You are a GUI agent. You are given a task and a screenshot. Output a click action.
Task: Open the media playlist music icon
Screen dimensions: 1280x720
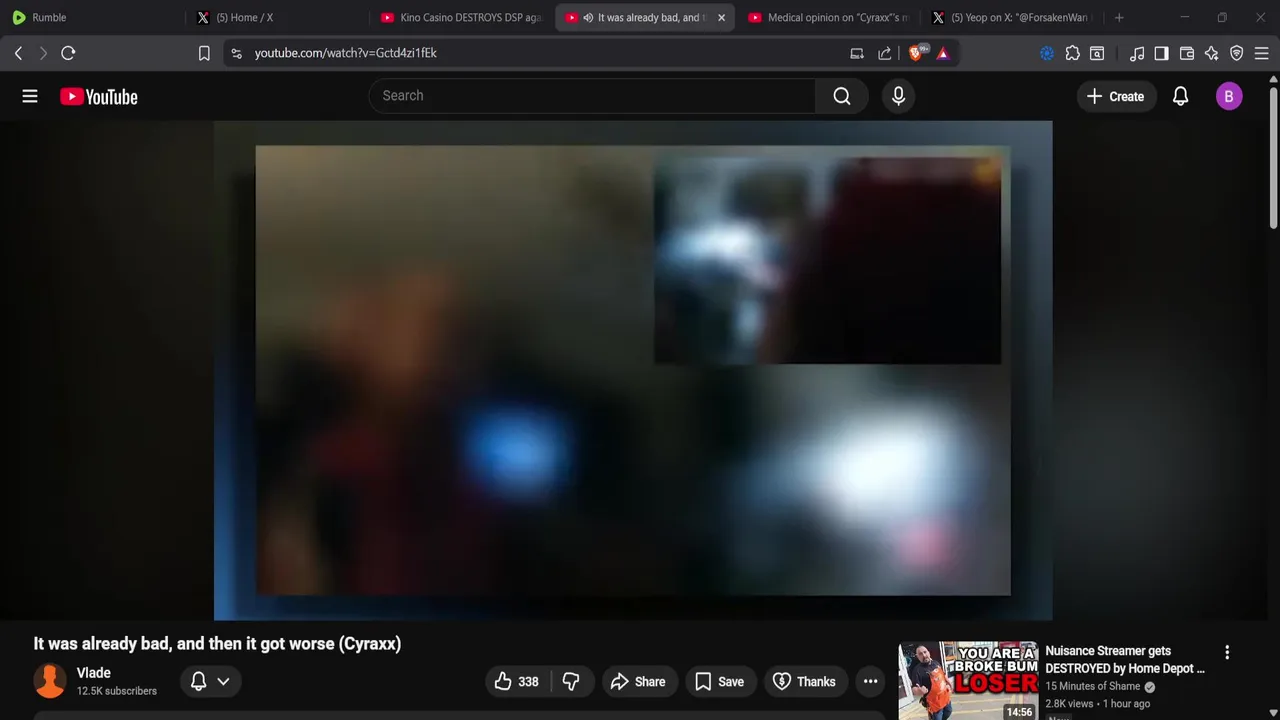tap(1137, 53)
